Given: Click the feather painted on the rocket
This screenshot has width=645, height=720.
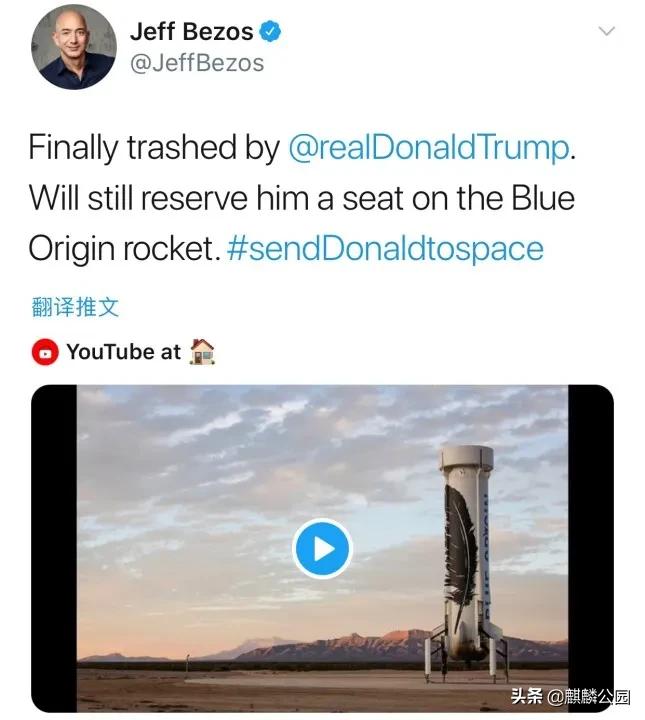Looking at the screenshot, I should click(x=462, y=540).
